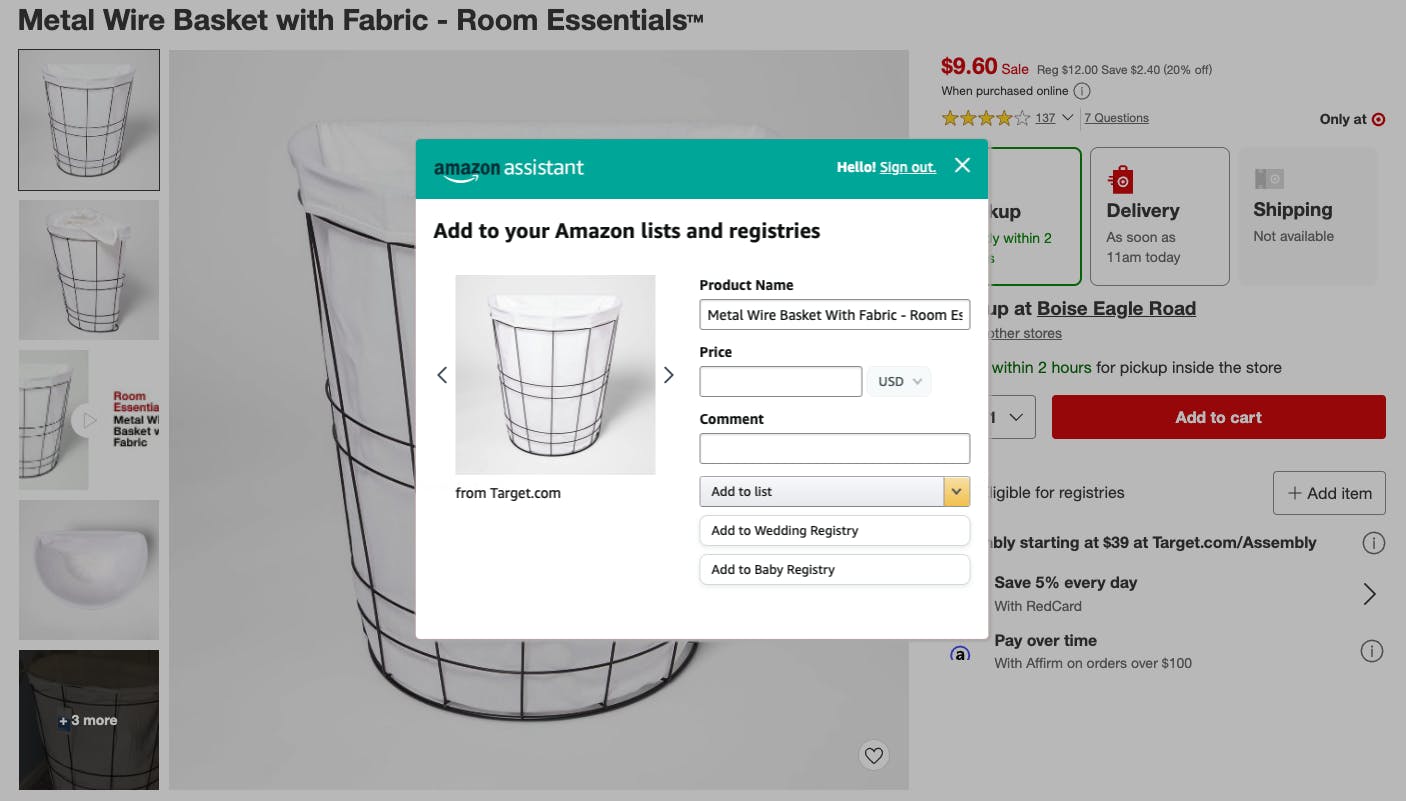
Task: Click Add to Baby Registry
Action: [834, 569]
